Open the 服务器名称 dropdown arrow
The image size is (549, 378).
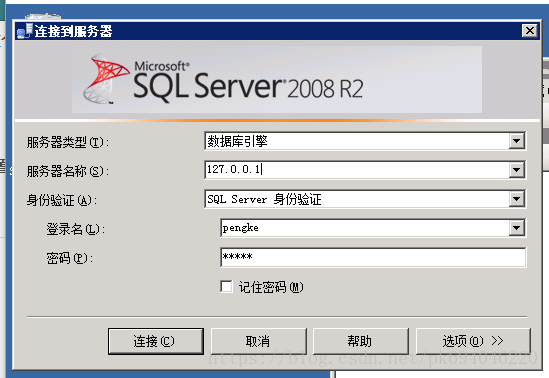click(516, 170)
